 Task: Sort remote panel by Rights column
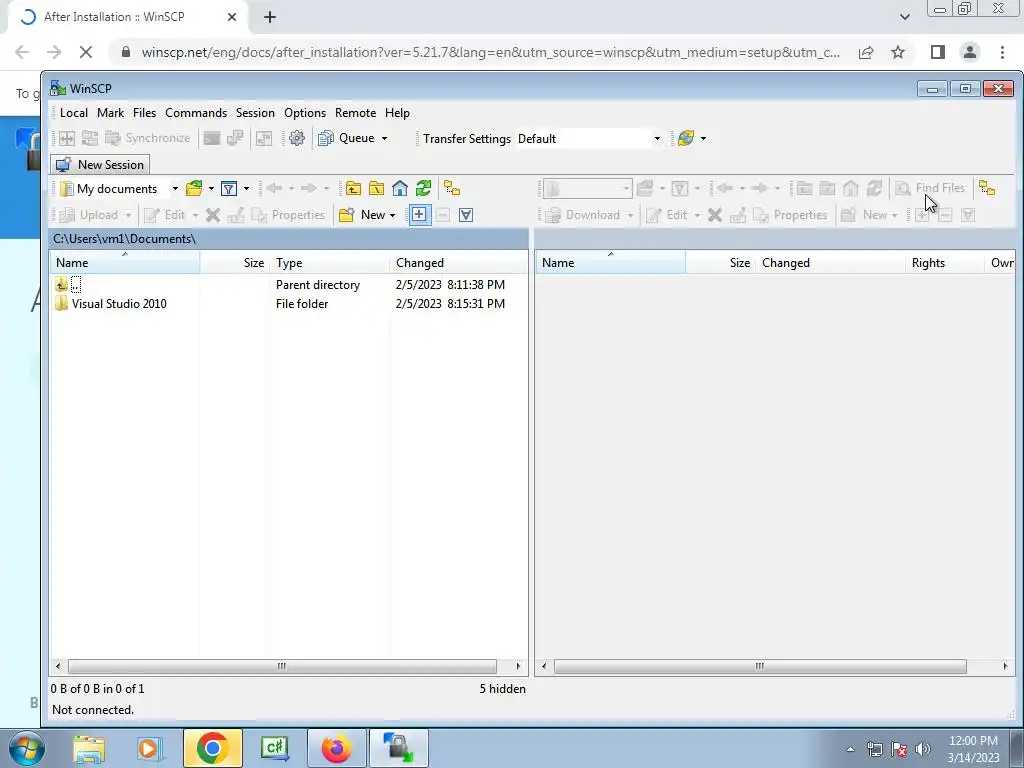click(944, 263)
